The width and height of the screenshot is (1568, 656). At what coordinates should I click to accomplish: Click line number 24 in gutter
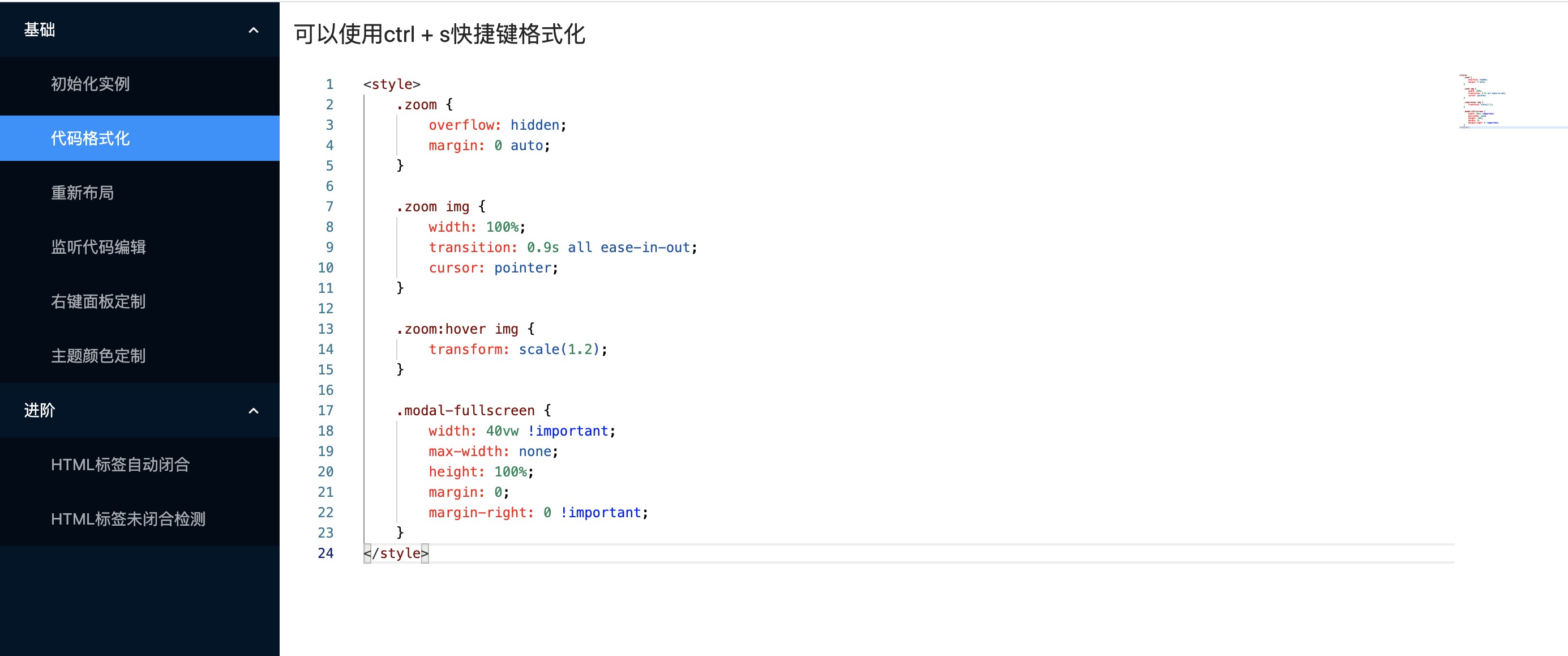click(325, 553)
